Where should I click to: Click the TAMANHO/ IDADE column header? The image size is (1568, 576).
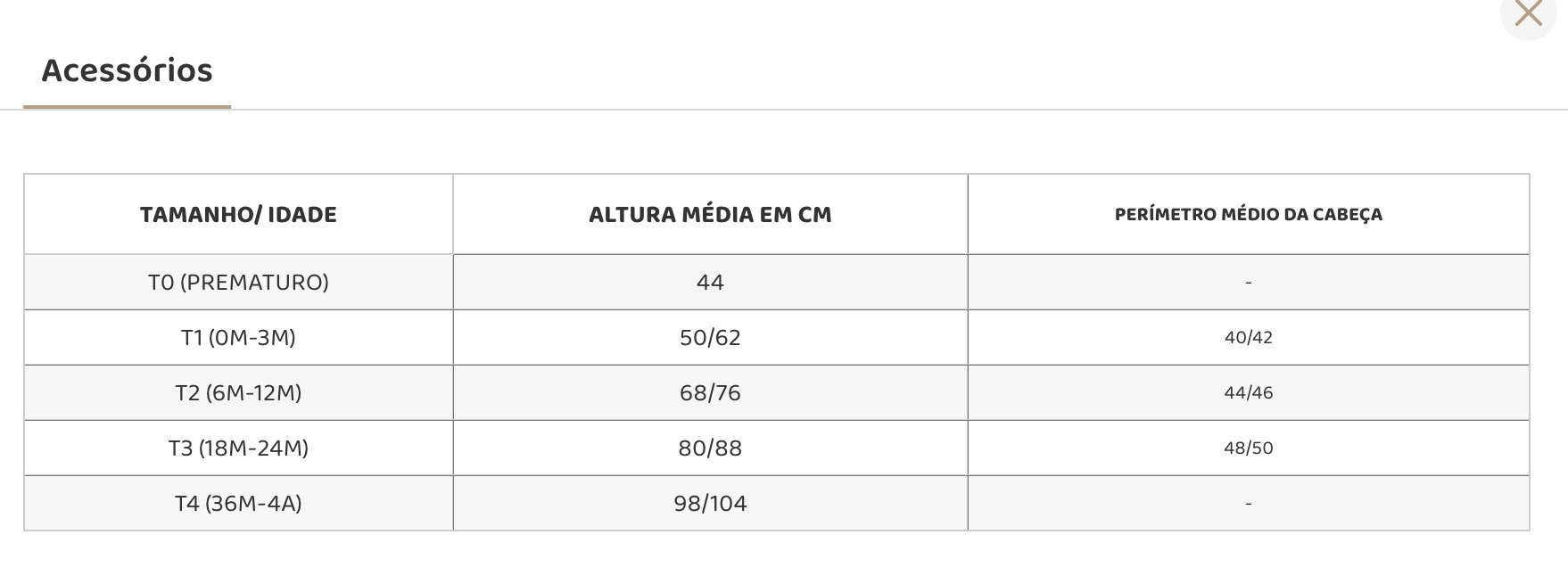point(238,215)
